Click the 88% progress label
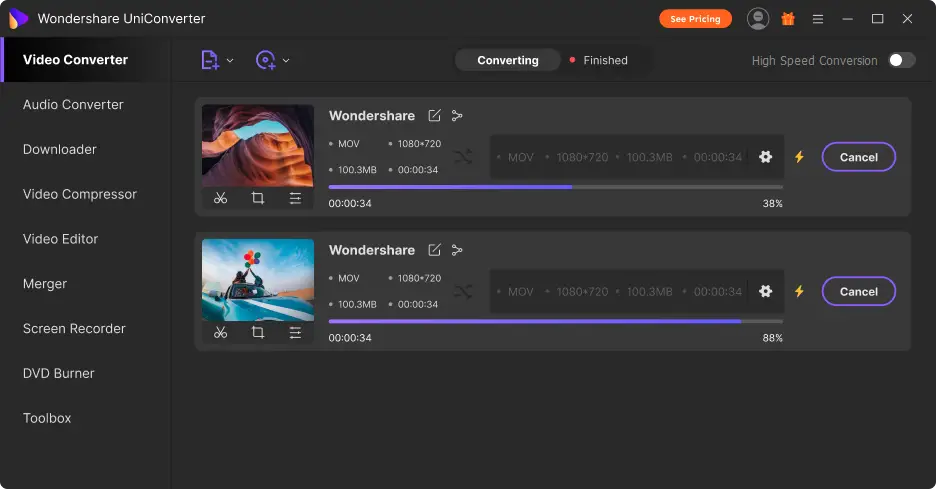 click(x=772, y=338)
